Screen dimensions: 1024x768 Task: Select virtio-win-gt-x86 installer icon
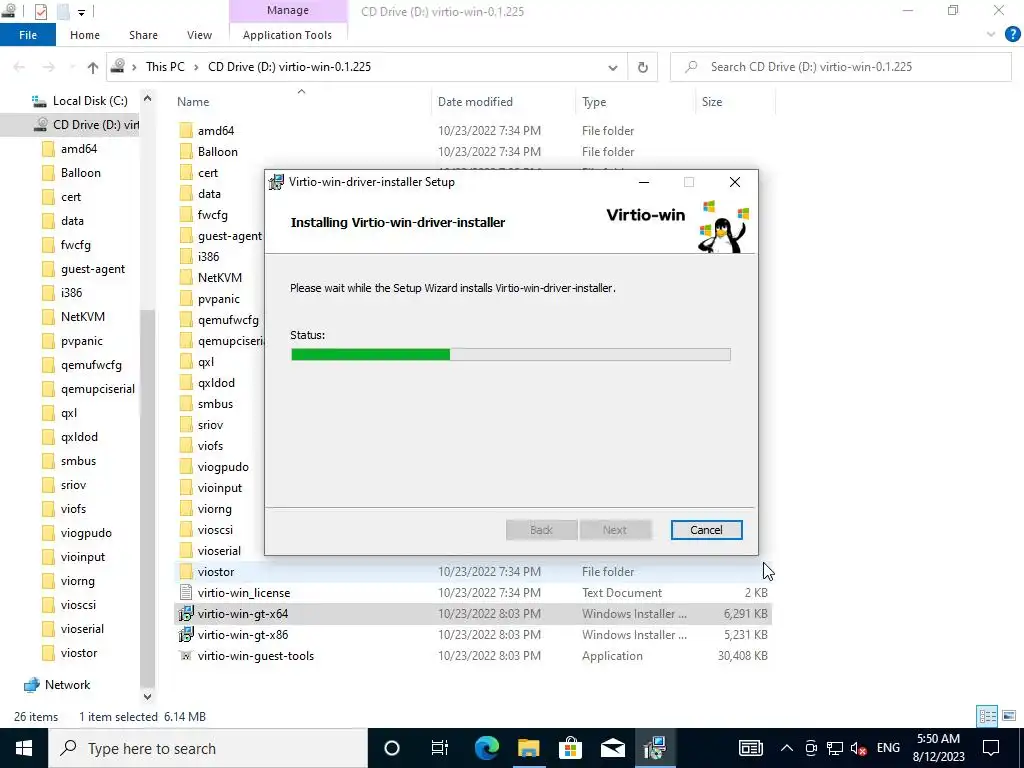pos(186,634)
